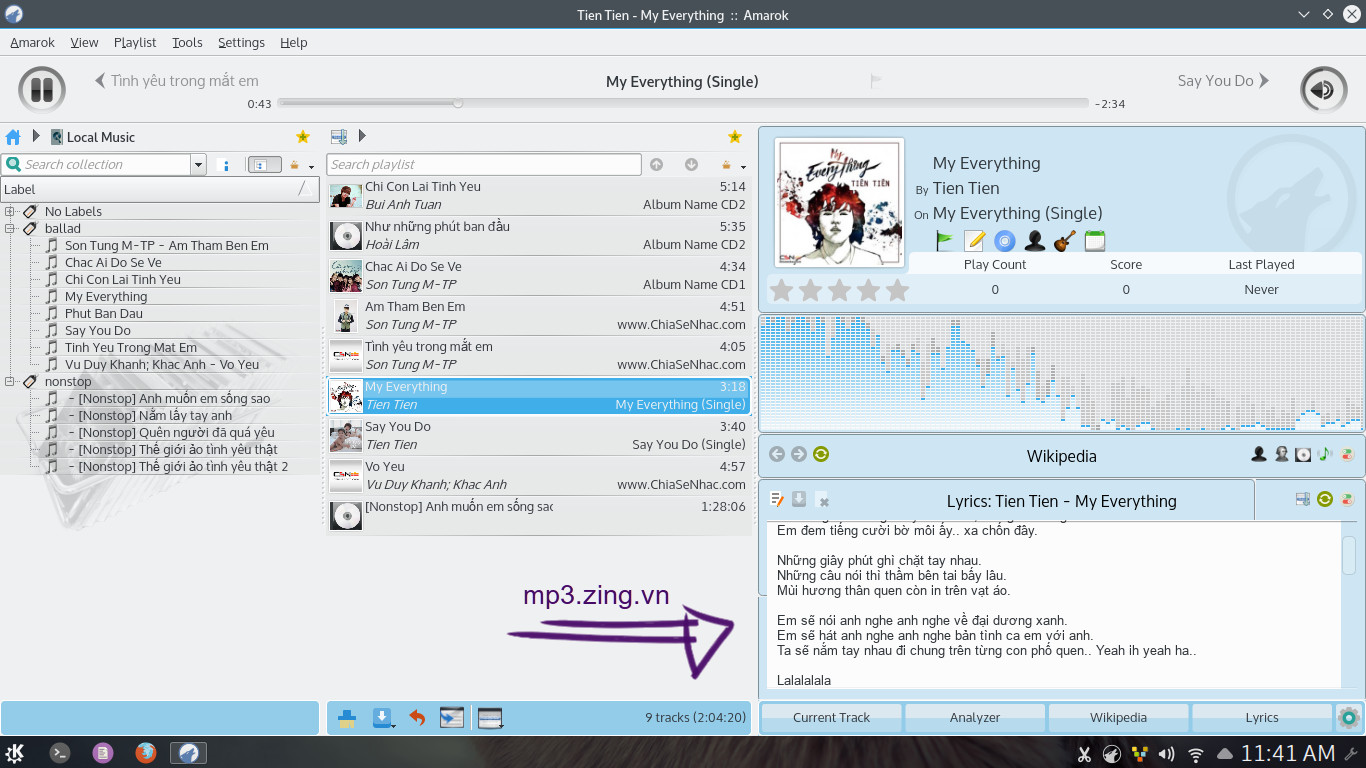Open the Settings menu

coord(241,42)
